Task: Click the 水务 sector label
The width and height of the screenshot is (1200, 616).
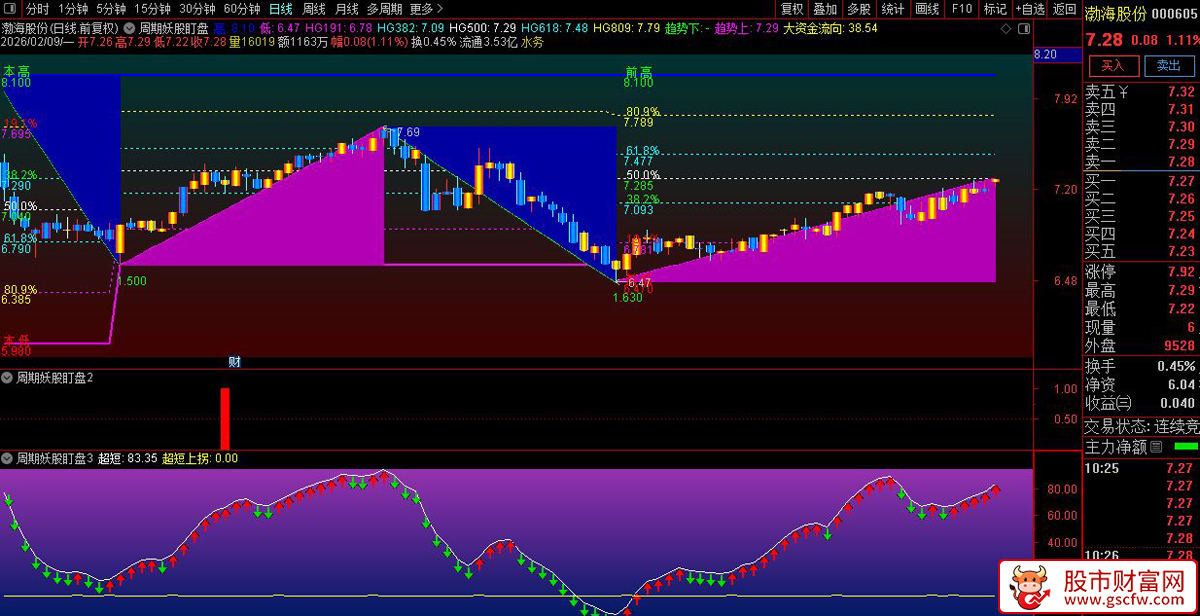Action: (x=532, y=42)
